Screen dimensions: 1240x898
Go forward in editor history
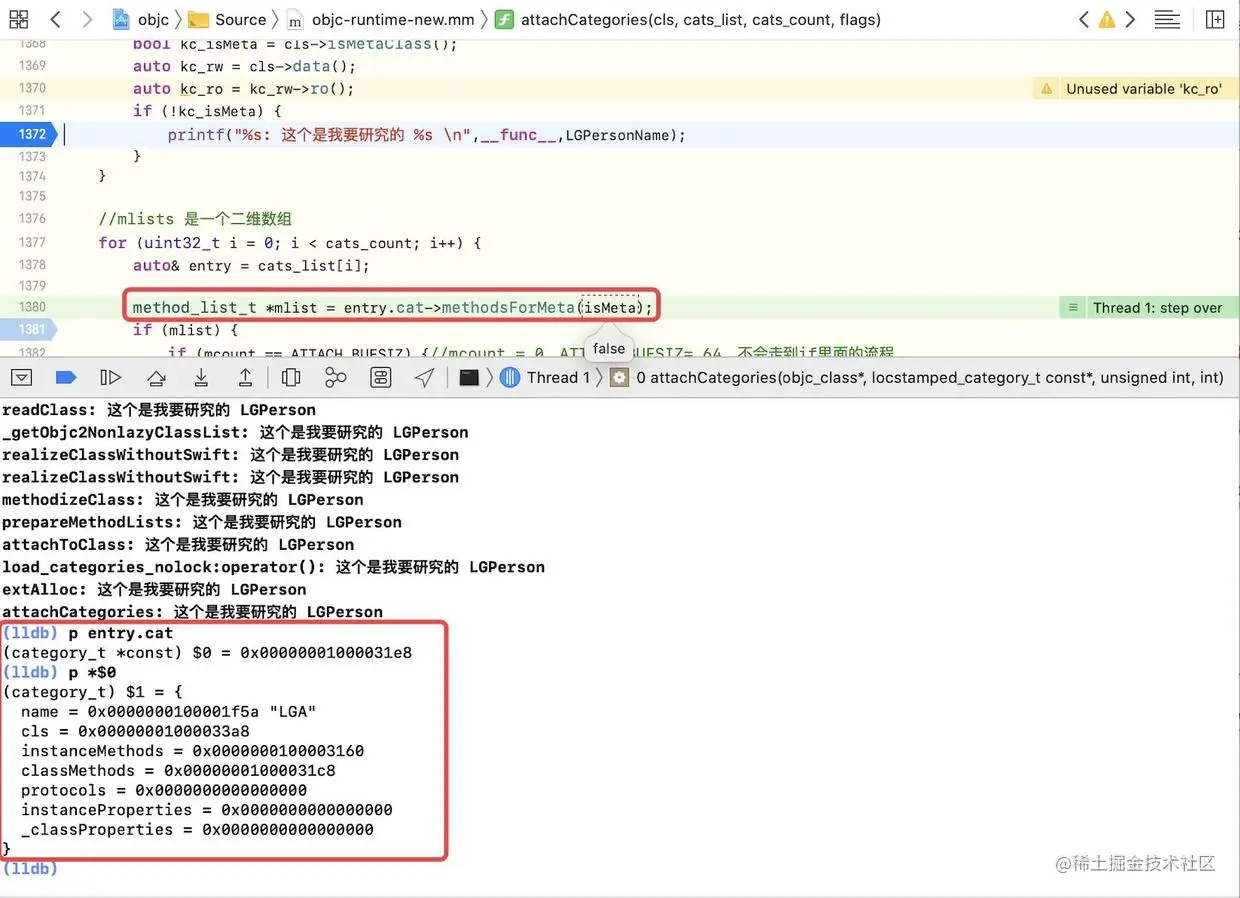click(87, 19)
